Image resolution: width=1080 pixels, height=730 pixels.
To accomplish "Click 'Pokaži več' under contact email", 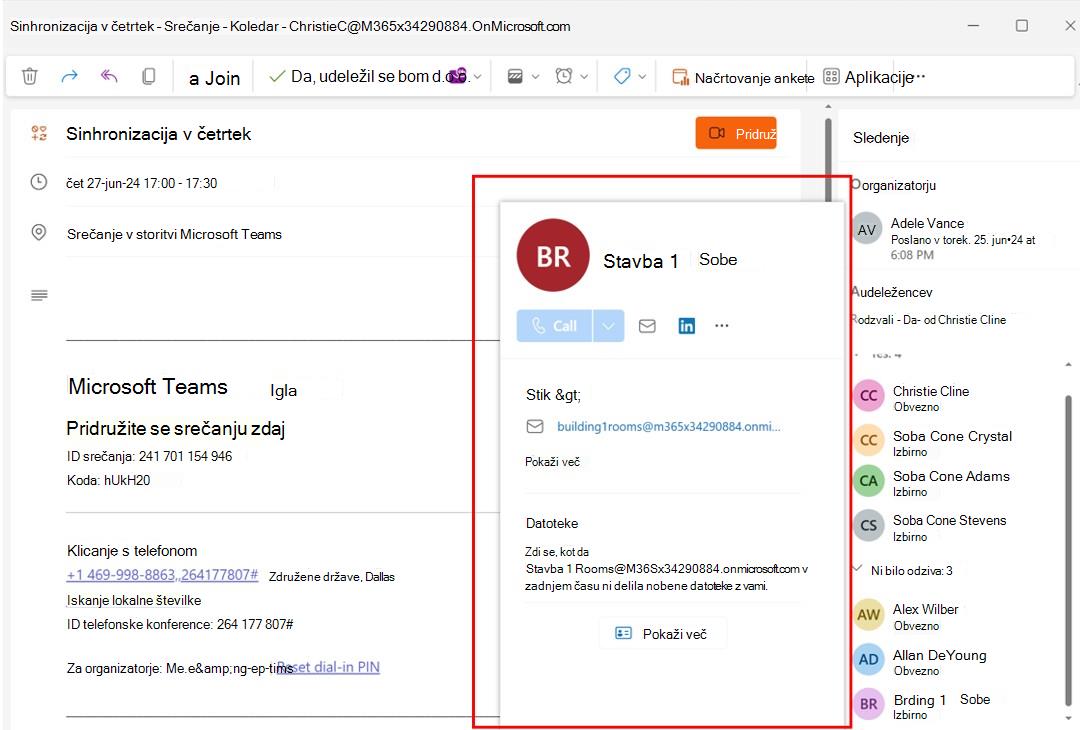I will coord(552,461).
